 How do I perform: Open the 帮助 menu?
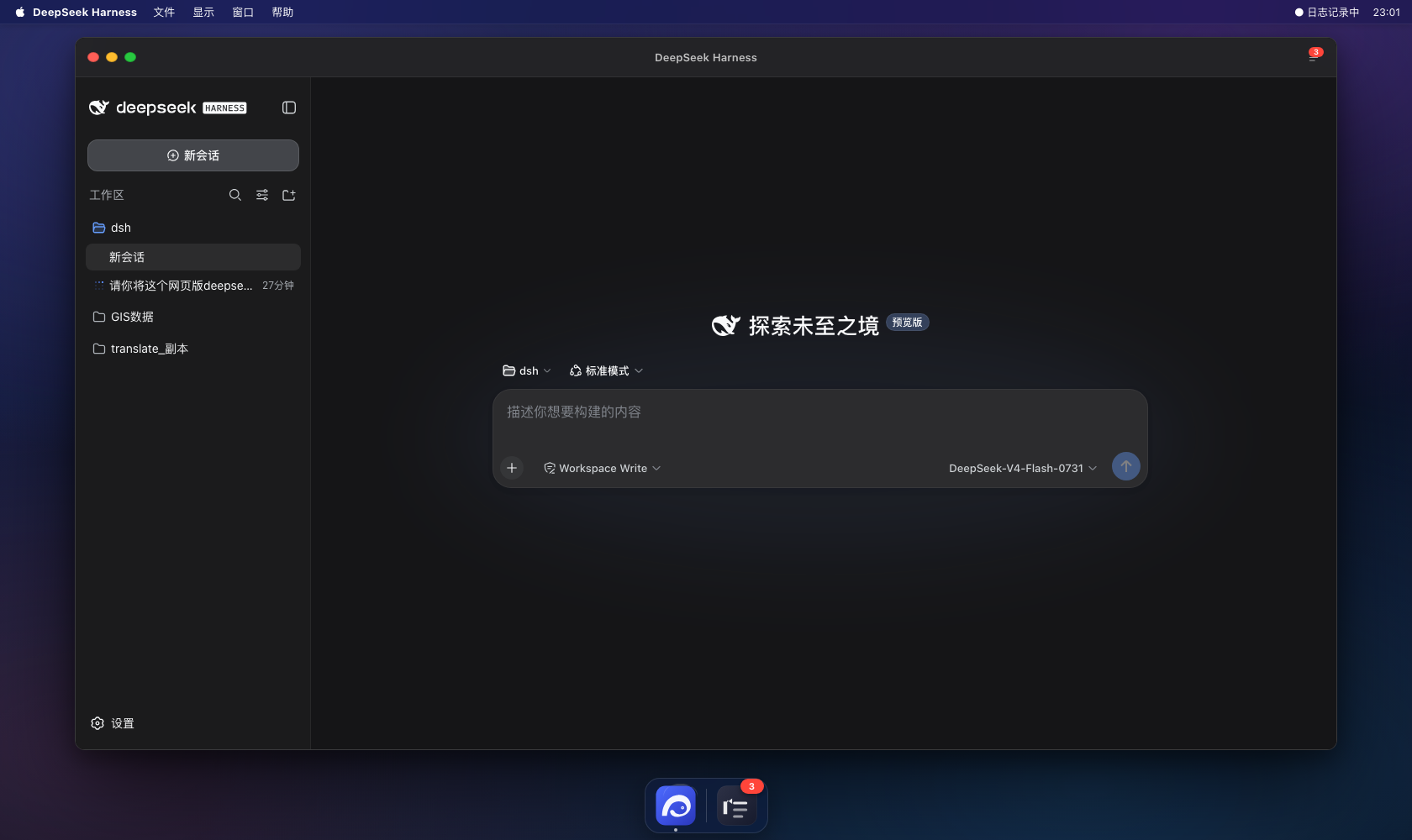[282, 12]
